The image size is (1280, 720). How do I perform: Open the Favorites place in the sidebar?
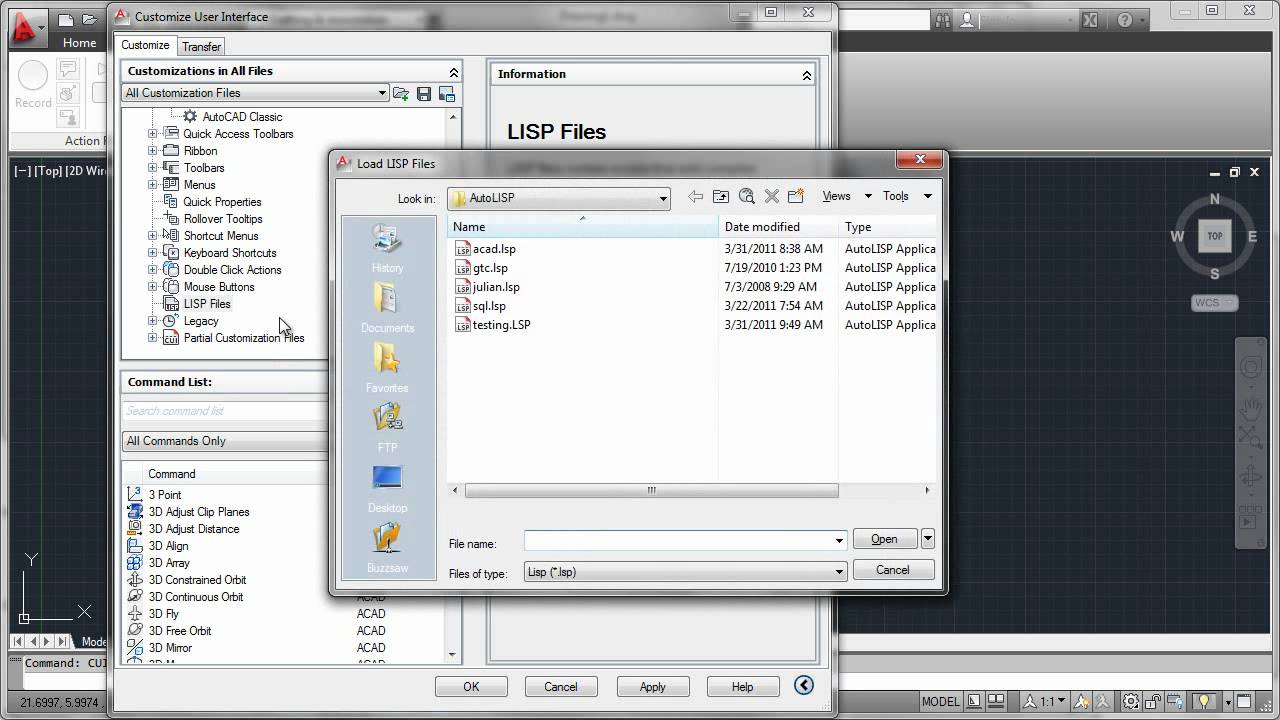387,368
